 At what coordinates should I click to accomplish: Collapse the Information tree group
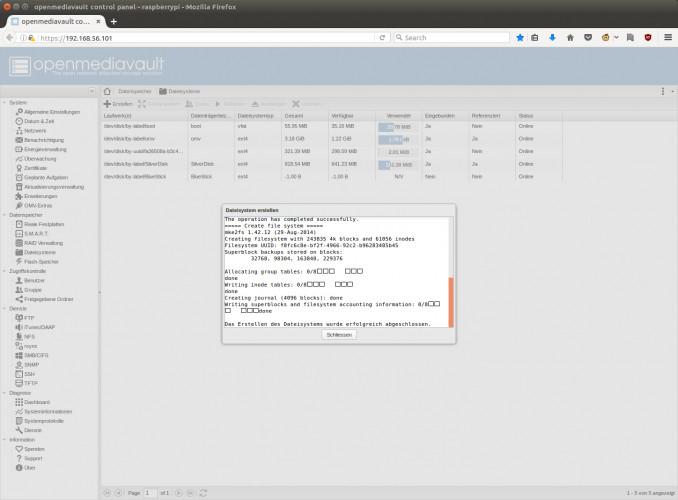click(x=4, y=440)
